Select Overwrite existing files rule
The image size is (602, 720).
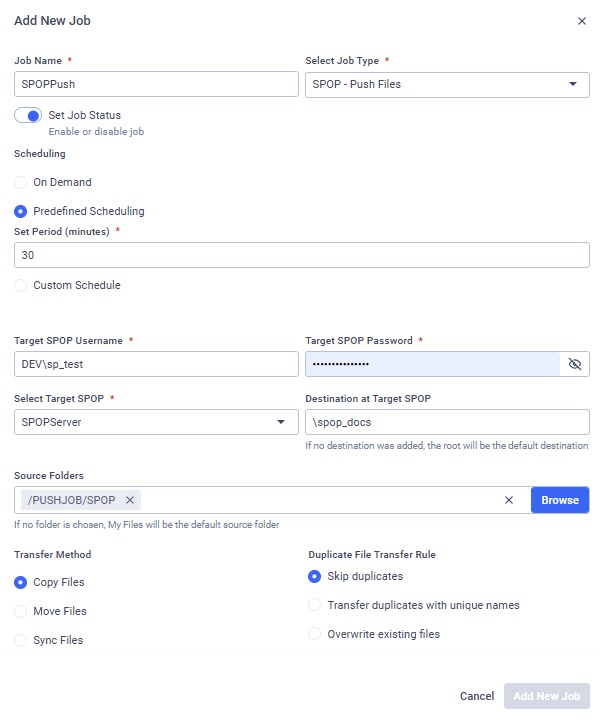pos(315,634)
